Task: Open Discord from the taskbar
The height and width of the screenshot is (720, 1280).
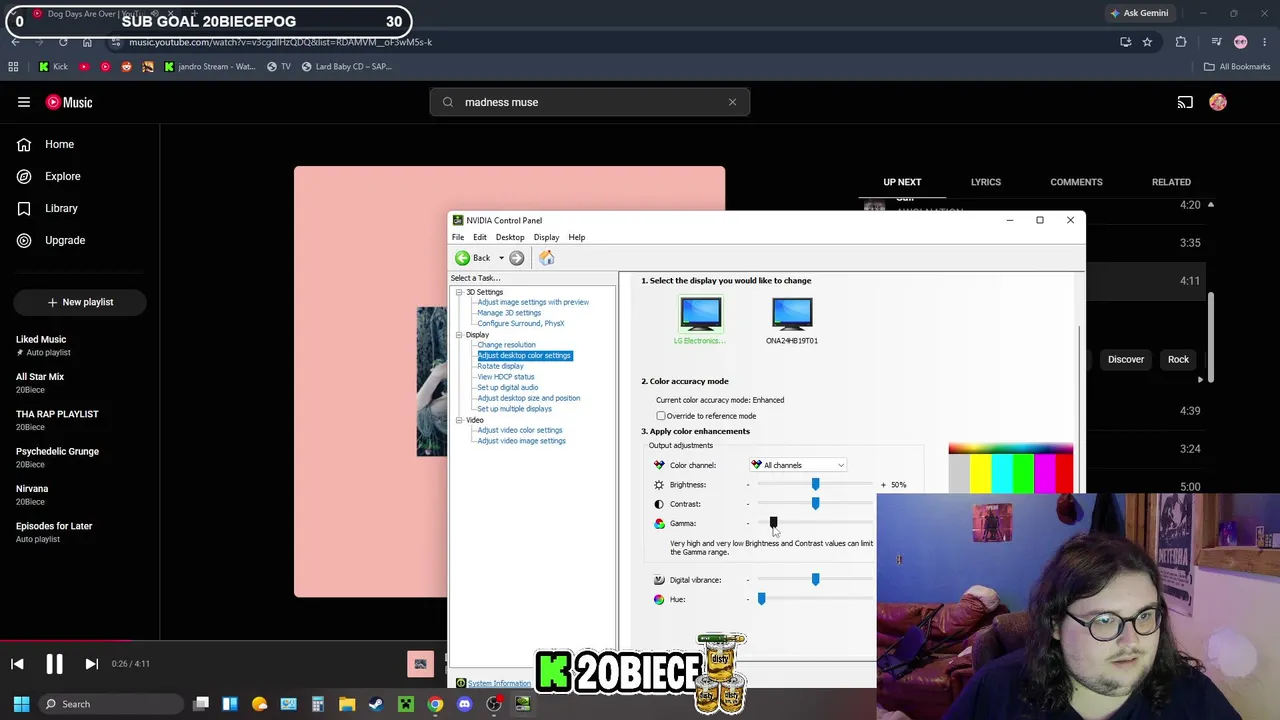Action: pos(464,704)
